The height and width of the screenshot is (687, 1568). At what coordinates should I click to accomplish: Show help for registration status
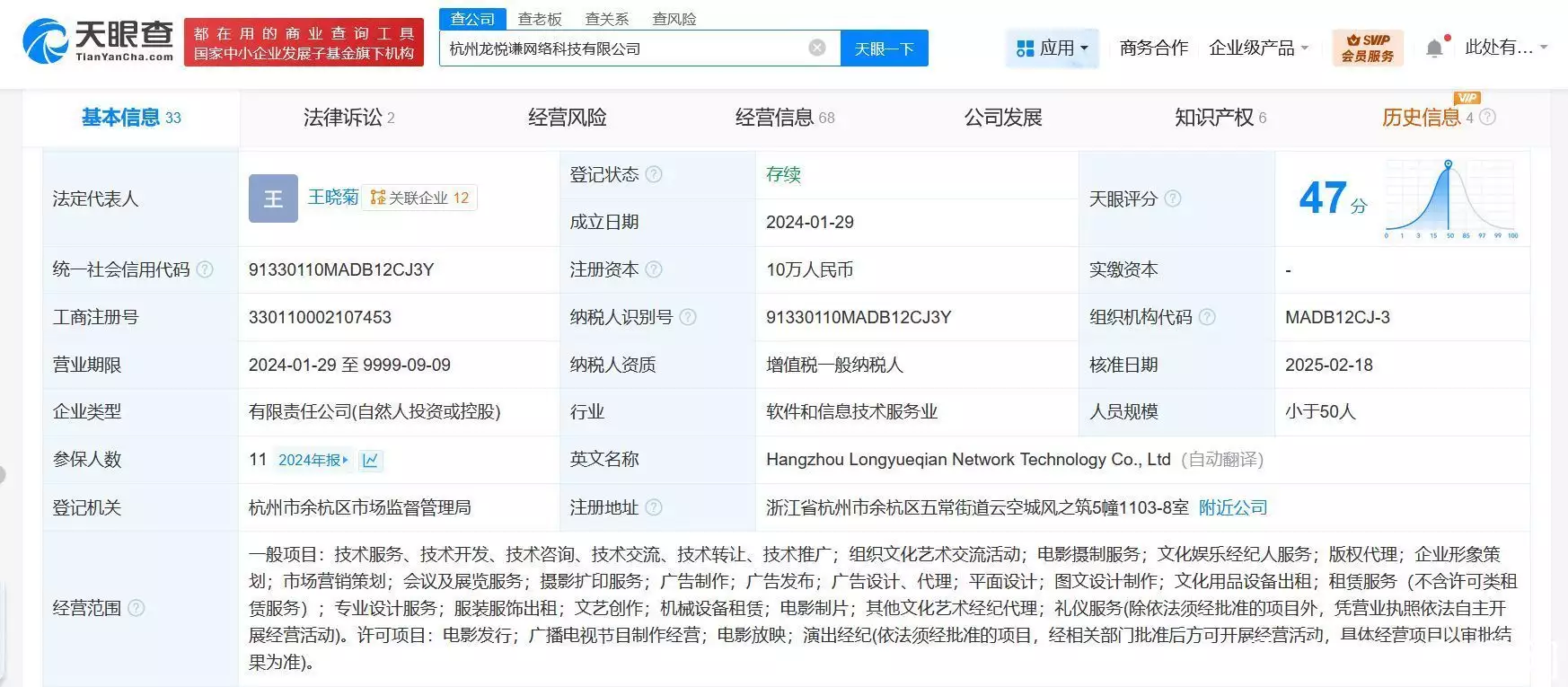tap(654, 174)
